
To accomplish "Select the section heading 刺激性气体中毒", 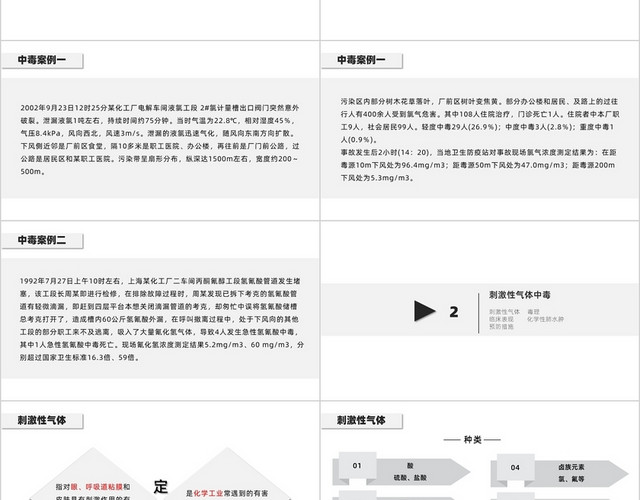I will 520,295.
